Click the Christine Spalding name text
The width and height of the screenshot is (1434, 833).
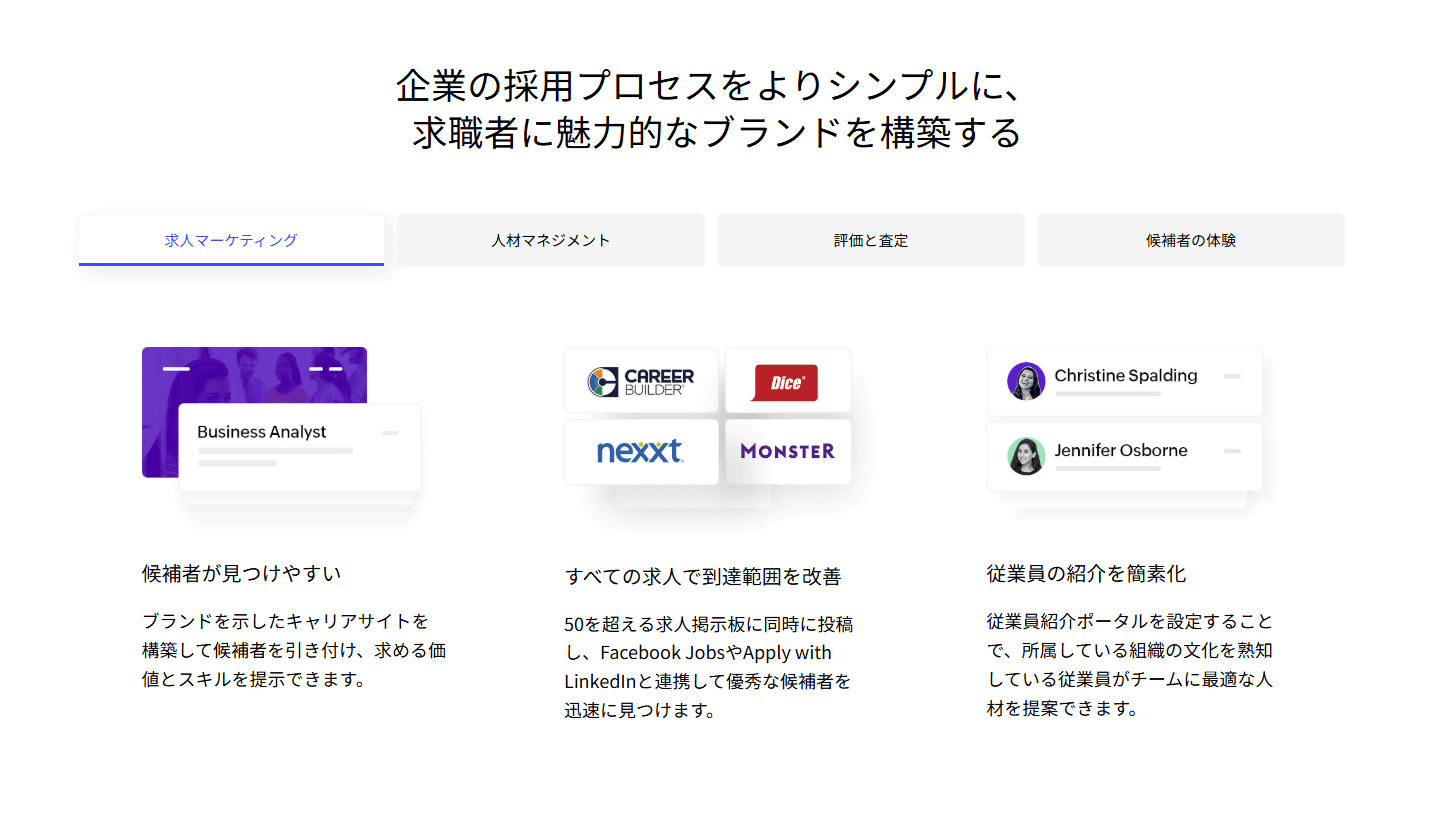[x=1126, y=376]
